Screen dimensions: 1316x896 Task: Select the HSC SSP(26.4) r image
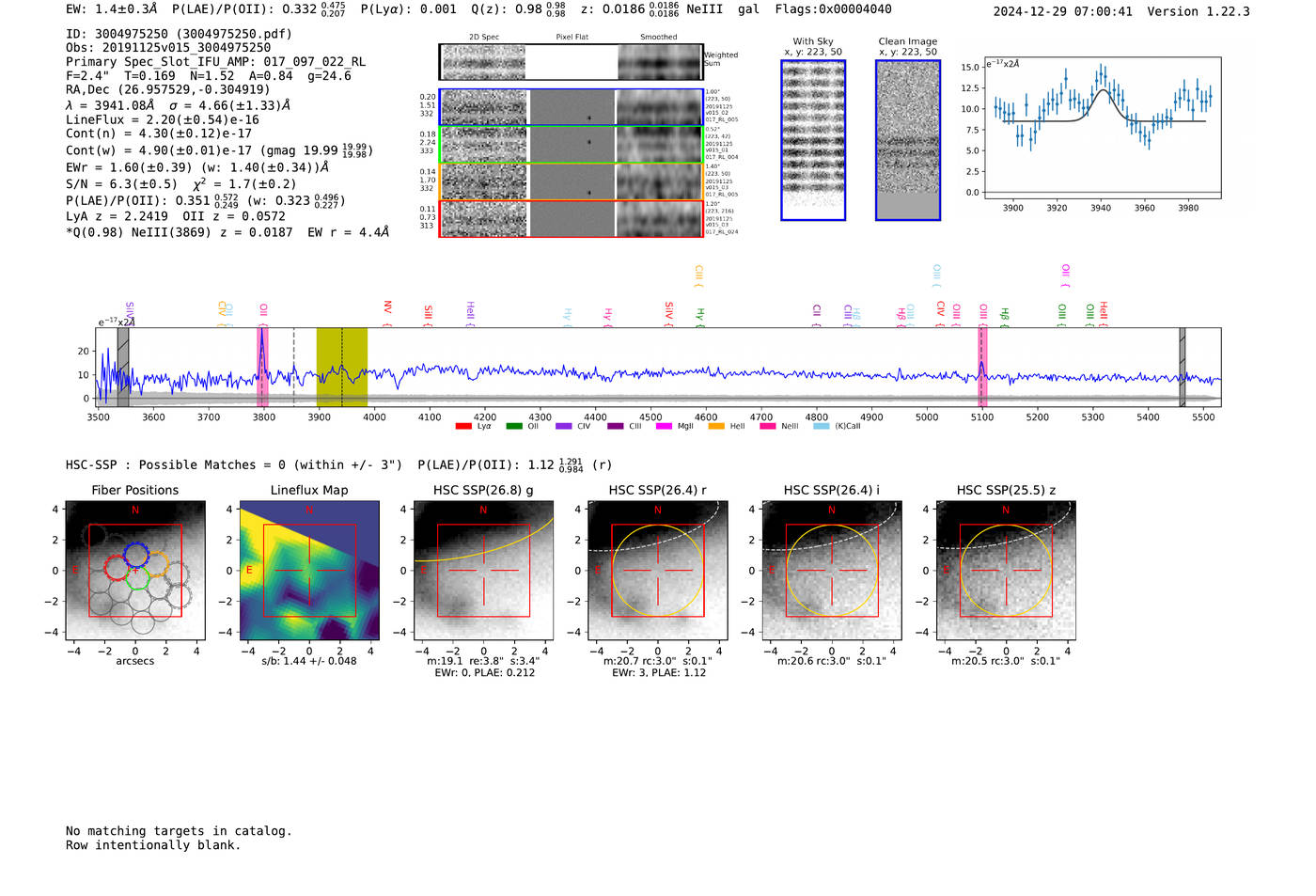click(657, 571)
